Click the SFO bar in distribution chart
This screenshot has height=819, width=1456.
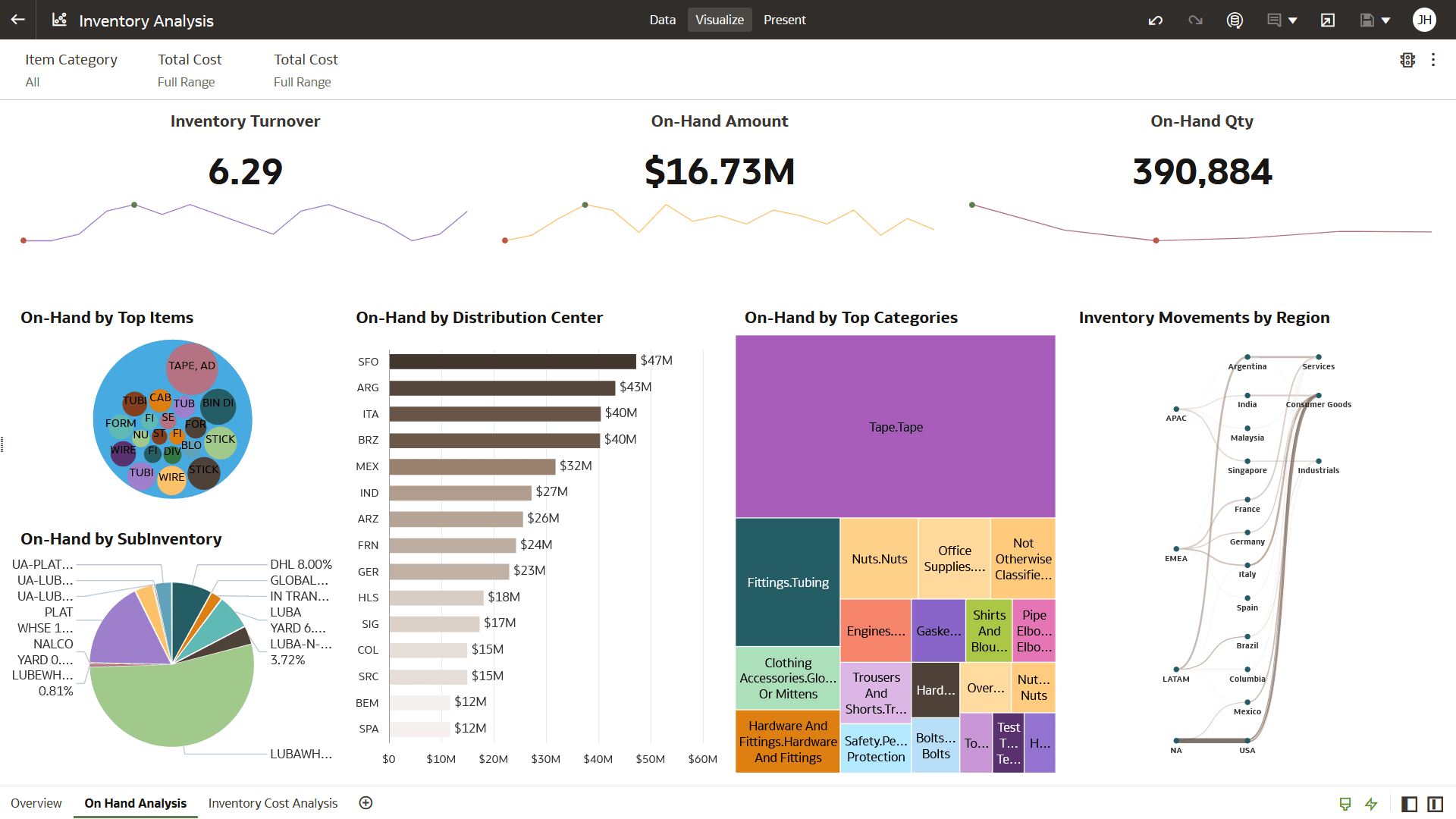point(512,362)
